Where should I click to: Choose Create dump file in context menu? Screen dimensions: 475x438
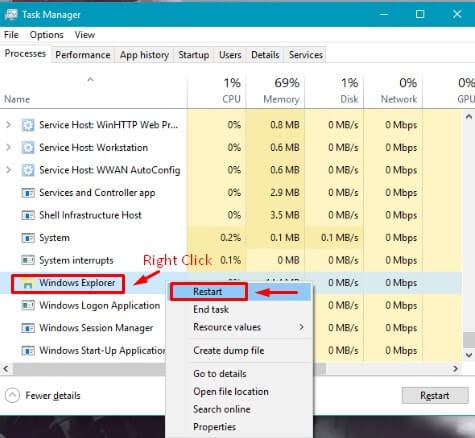pos(229,351)
